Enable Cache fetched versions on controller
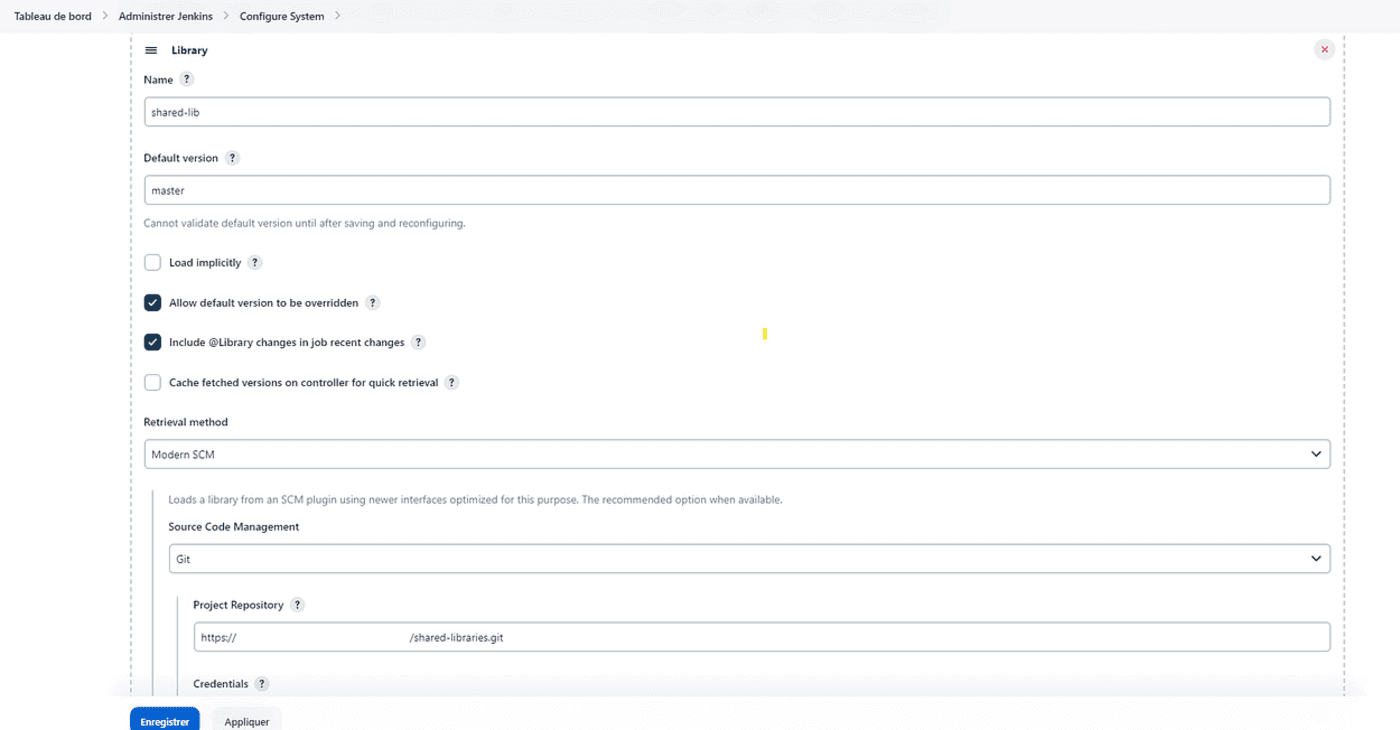The height and width of the screenshot is (730, 1400). (153, 382)
